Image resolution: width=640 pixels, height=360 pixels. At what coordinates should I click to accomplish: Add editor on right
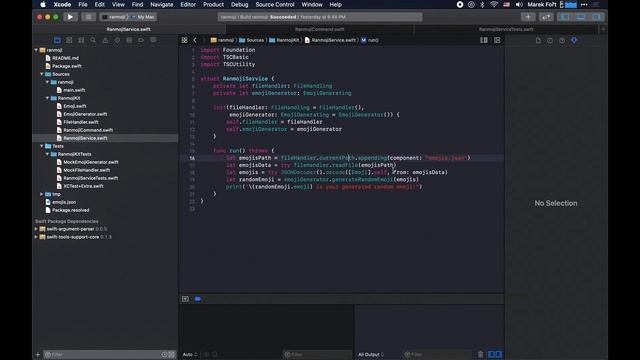497,40
